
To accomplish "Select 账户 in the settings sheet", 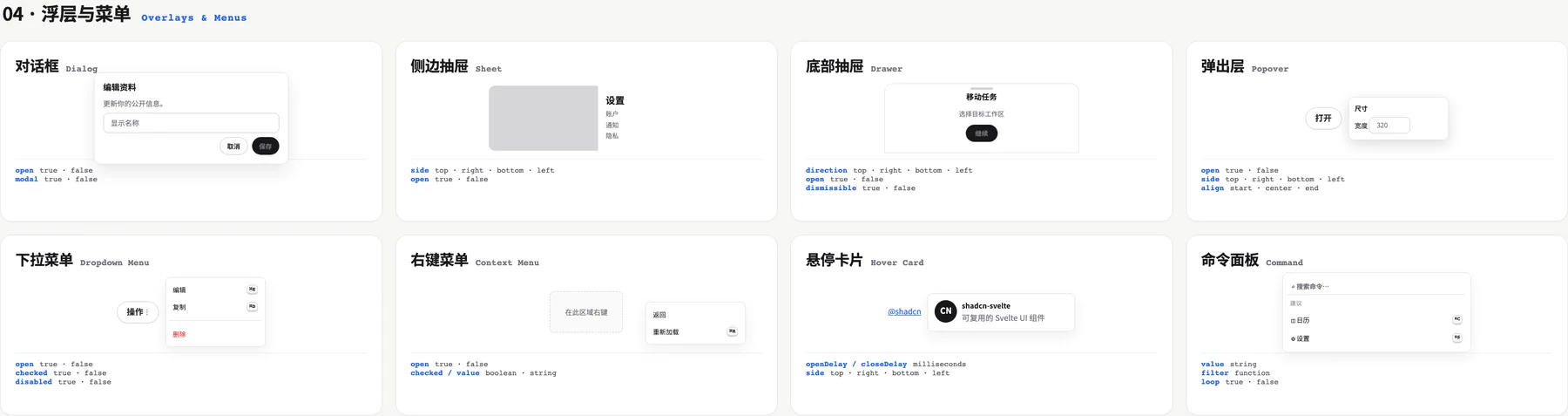I will (x=612, y=114).
